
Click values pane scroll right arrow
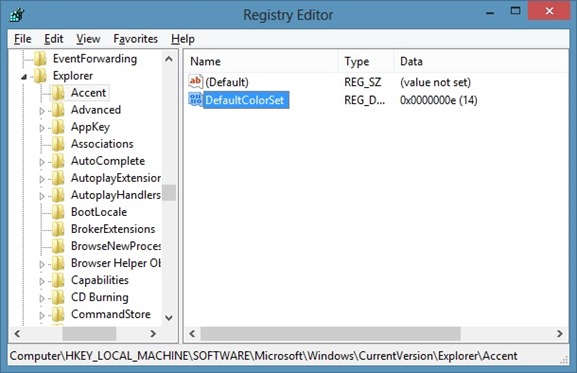click(x=560, y=334)
